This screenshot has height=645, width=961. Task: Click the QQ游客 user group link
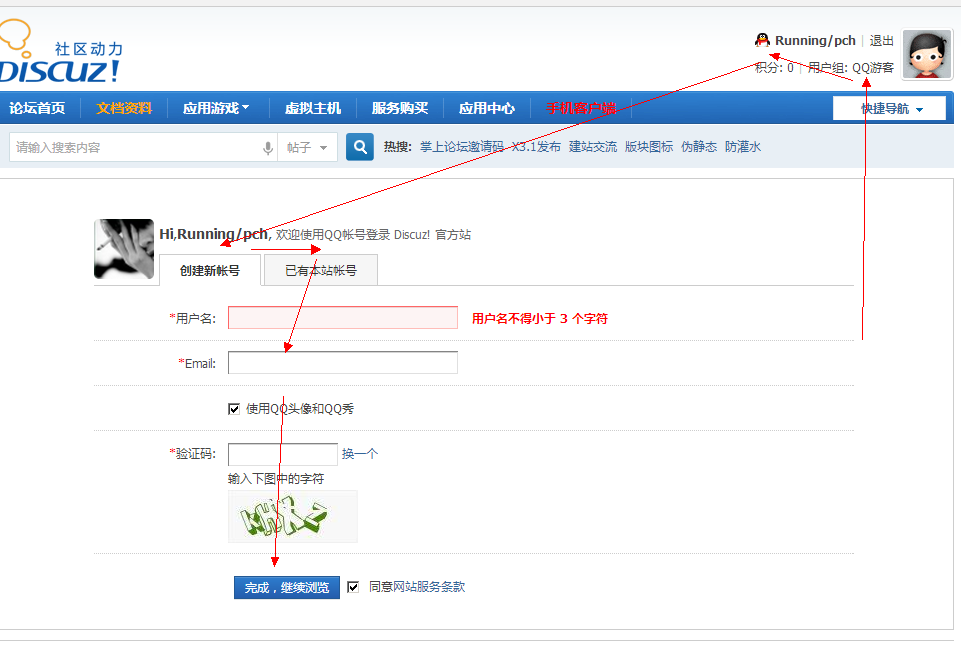pyautogui.click(x=873, y=67)
